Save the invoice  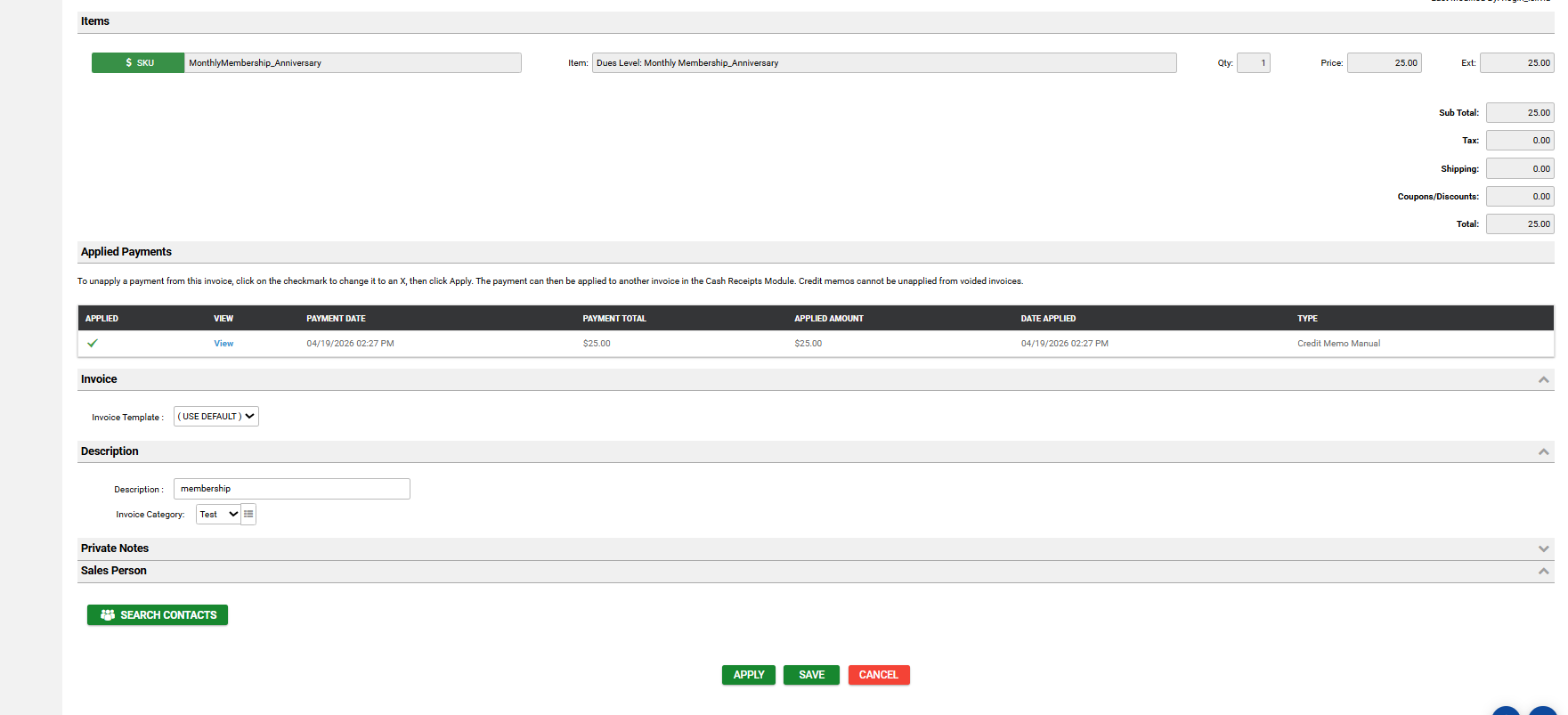click(811, 675)
